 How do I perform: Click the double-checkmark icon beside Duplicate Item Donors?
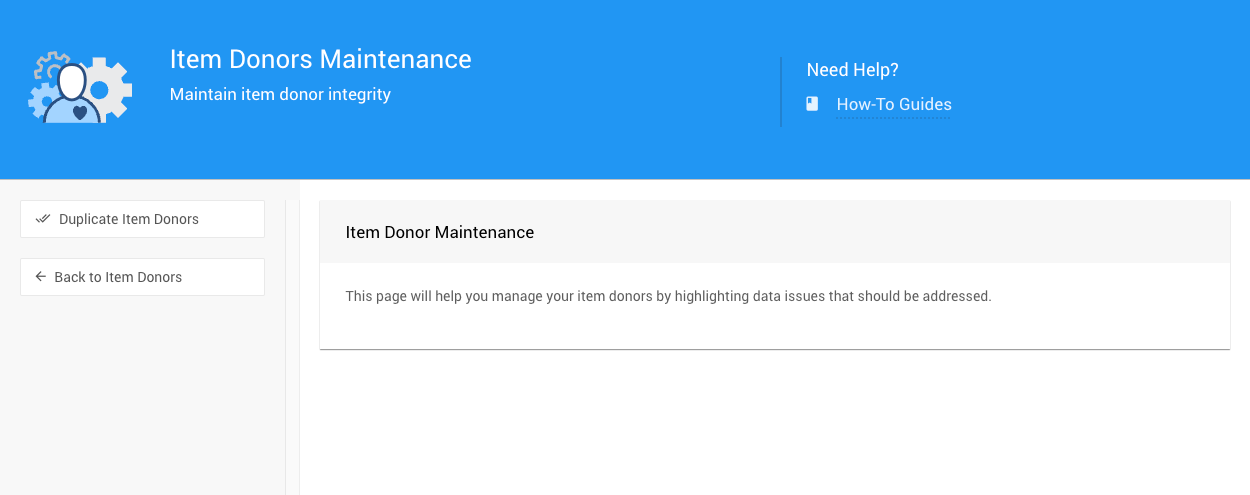(x=42, y=219)
